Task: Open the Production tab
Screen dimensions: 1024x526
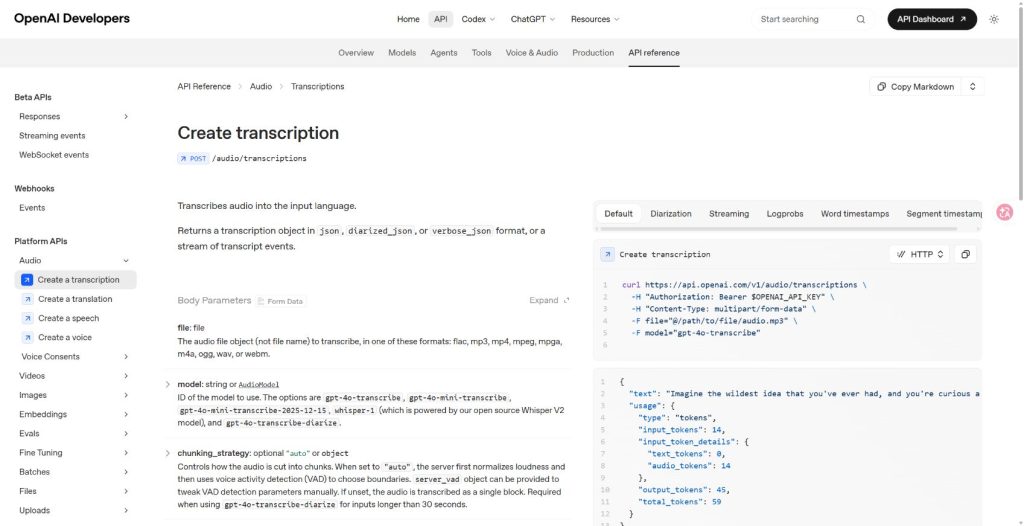Action: [593, 53]
